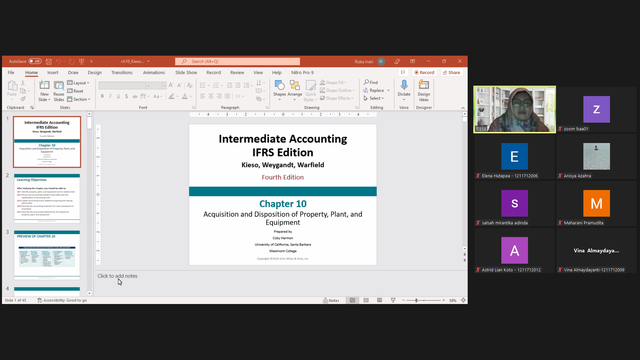Screen dimensions: 640x360
Task: Switch to the Animations tab
Action: point(154,72)
